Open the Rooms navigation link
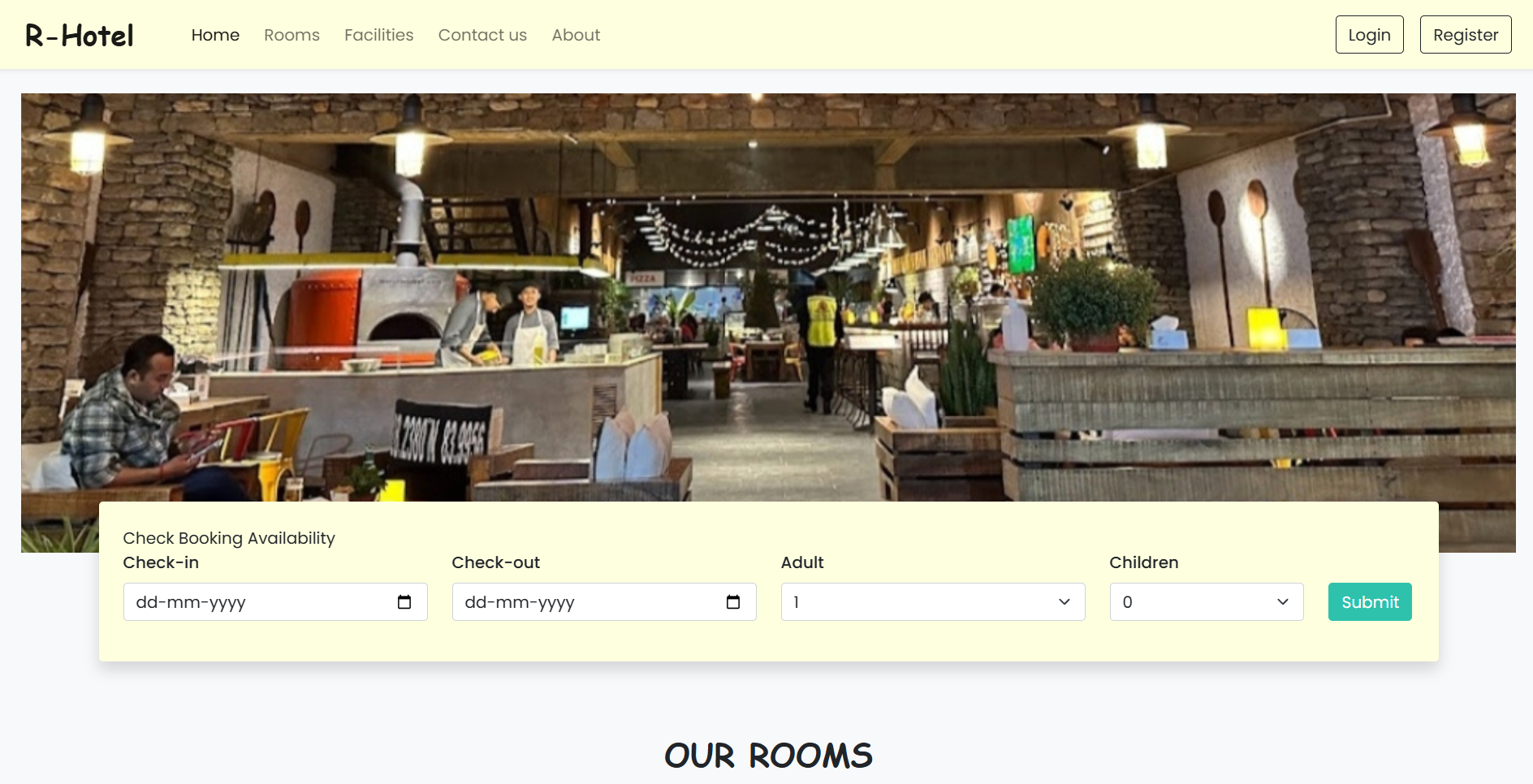This screenshot has height=784, width=1533. 291,35
